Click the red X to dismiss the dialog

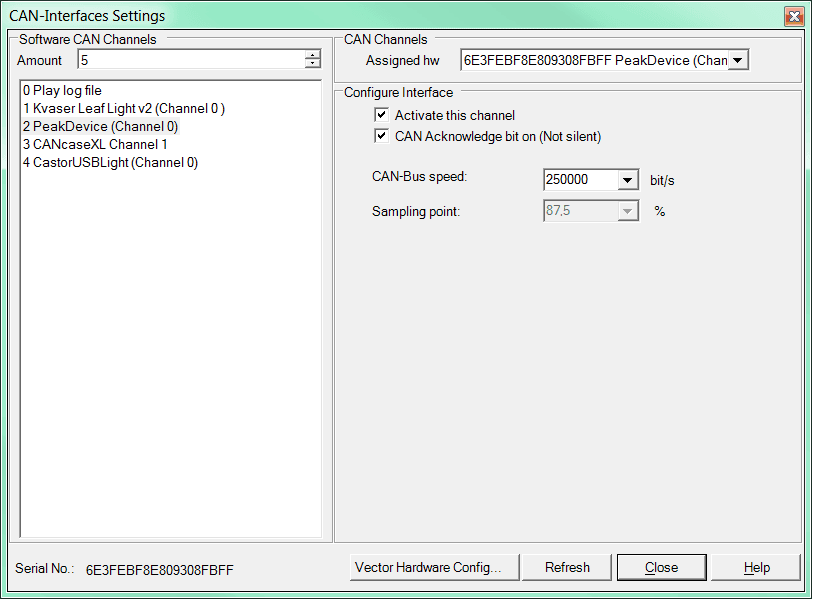pos(795,16)
